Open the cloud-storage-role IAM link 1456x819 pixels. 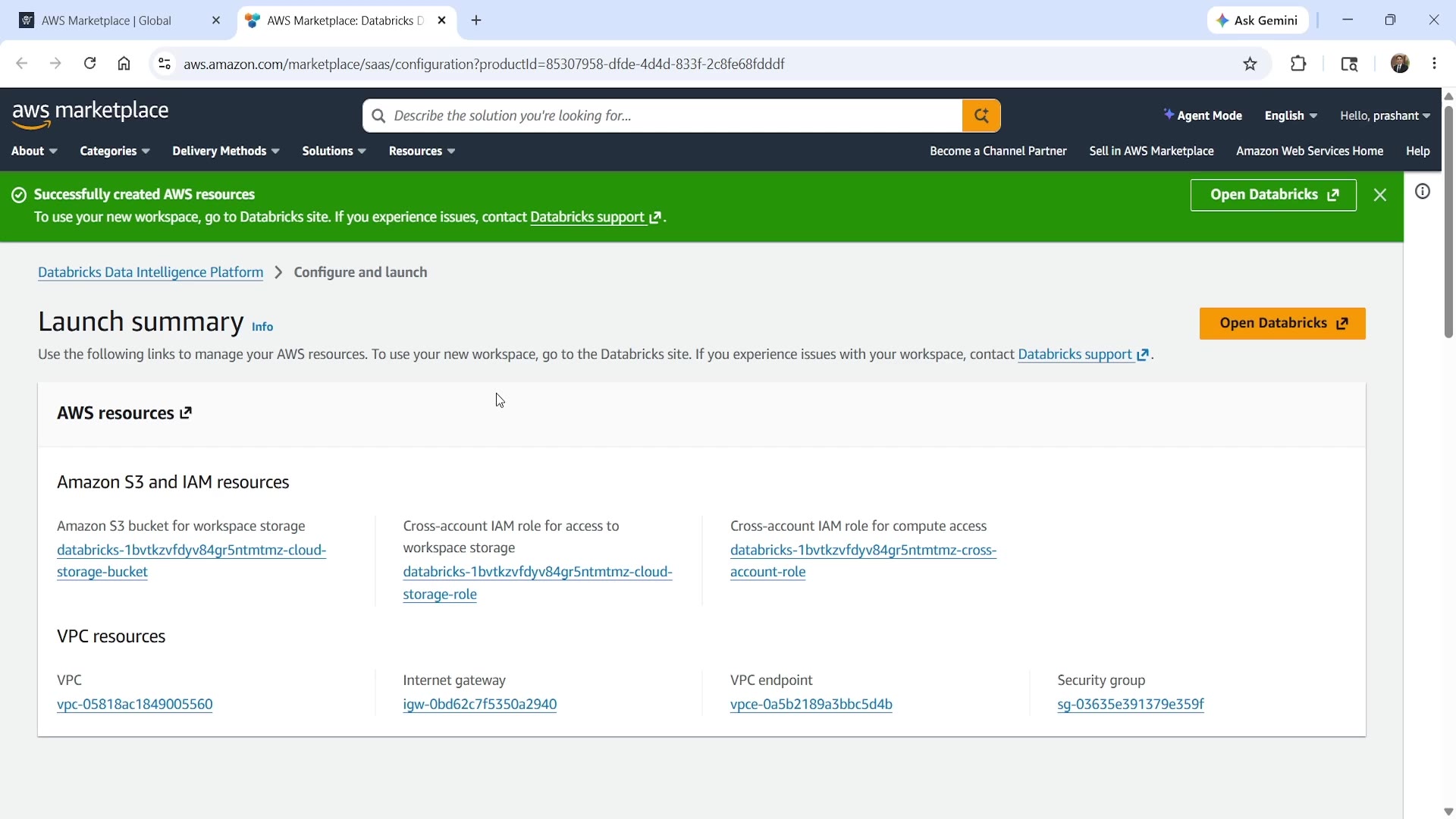538,583
